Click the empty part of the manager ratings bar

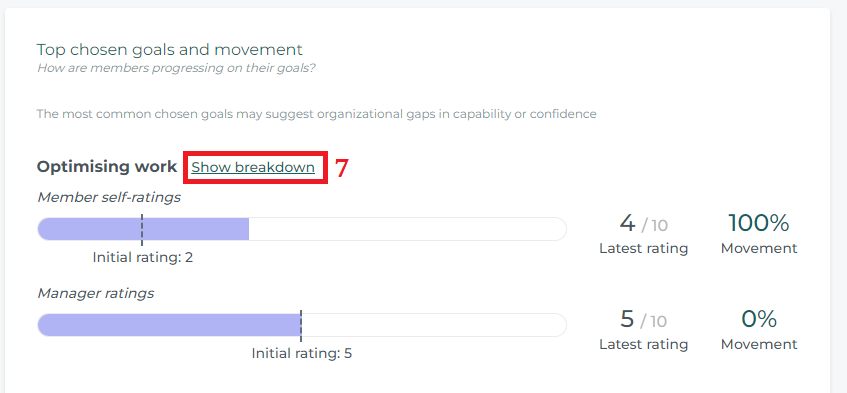coord(434,325)
